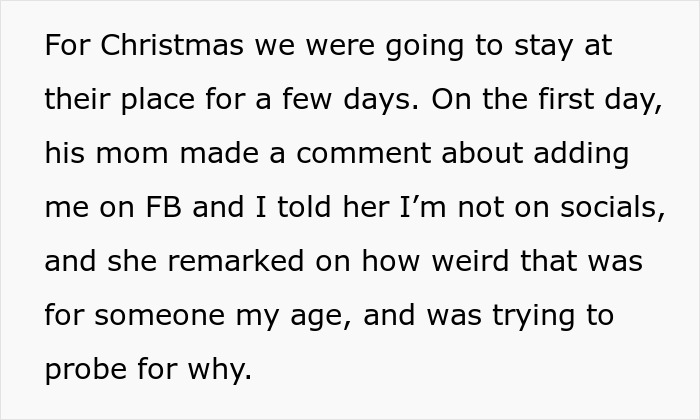Click the word "probe"

[x=84, y=370]
